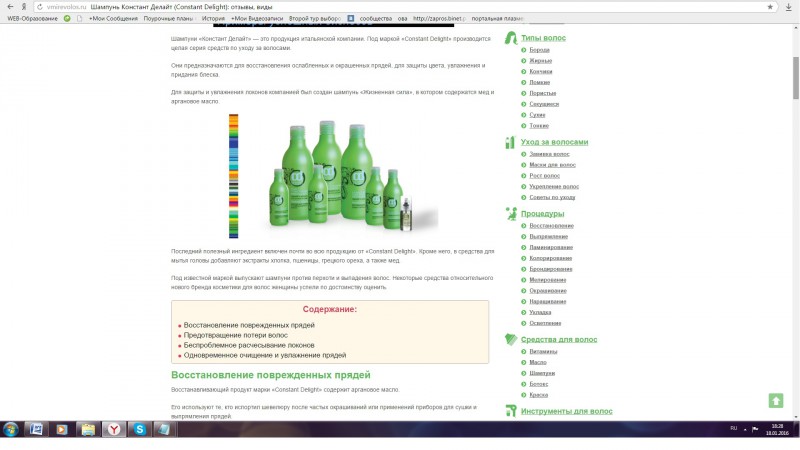
Task: Click the green circle bookmark icon
Action: pos(67,18)
